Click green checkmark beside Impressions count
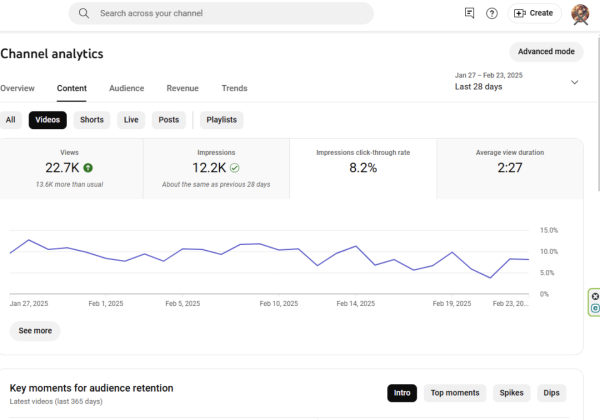Viewport: 600px width, 420px height. tap(234, 168)
